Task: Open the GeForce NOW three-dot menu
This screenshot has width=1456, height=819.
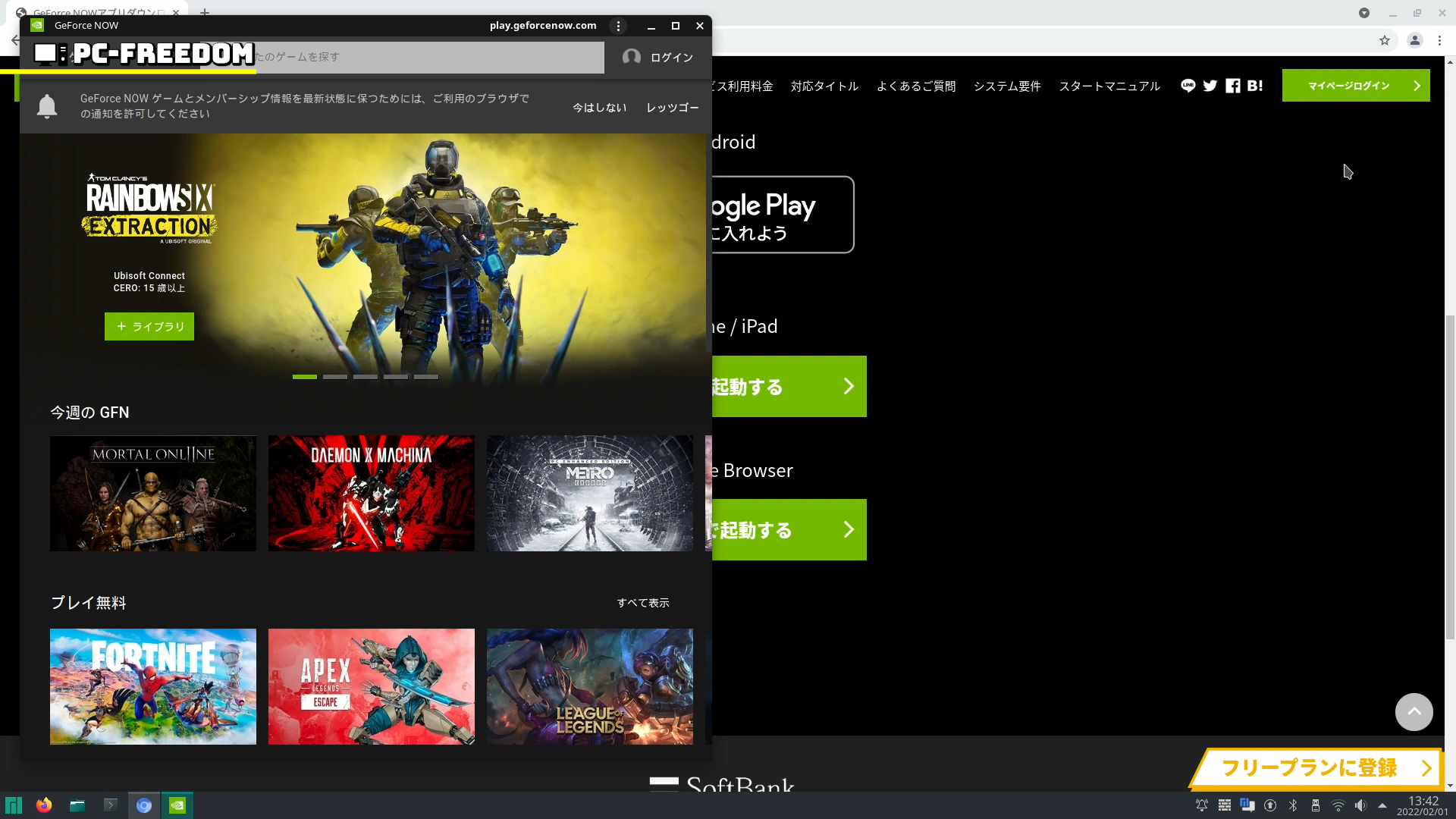Action: coord(619,26)
